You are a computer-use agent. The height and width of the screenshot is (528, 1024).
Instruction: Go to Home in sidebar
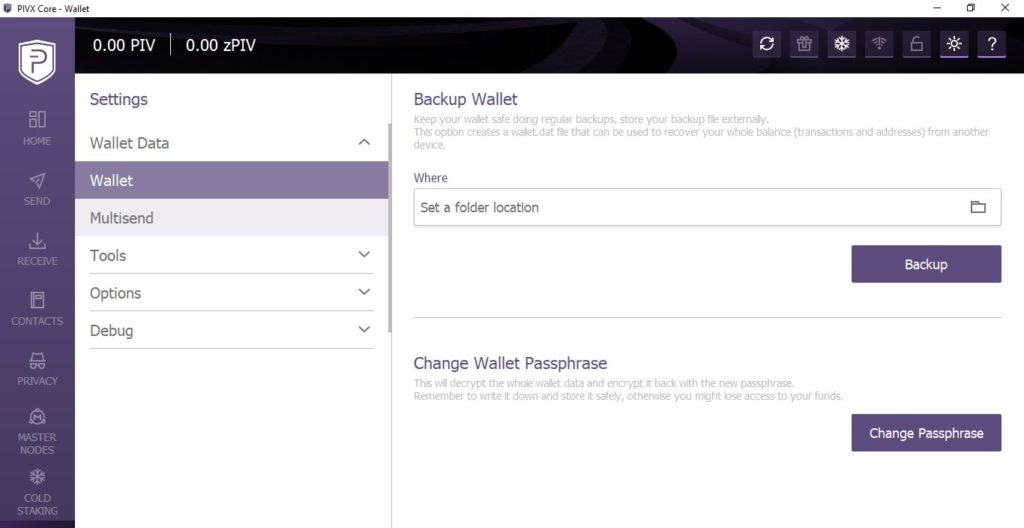click(37, 128)
